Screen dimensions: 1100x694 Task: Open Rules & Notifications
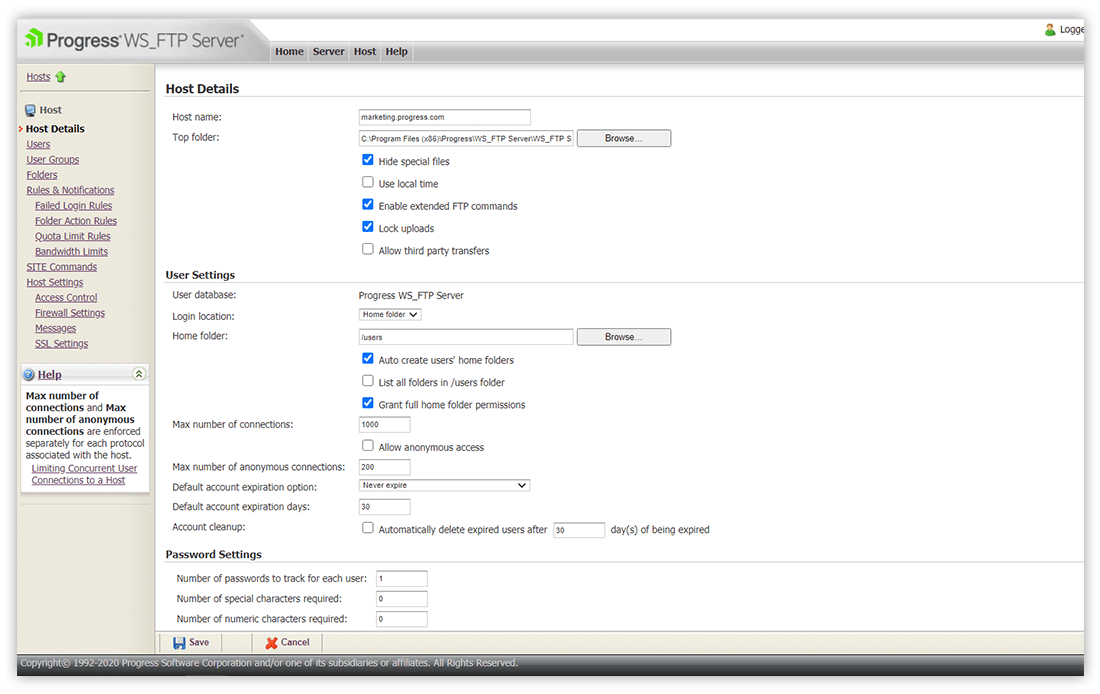click(70, 190)
